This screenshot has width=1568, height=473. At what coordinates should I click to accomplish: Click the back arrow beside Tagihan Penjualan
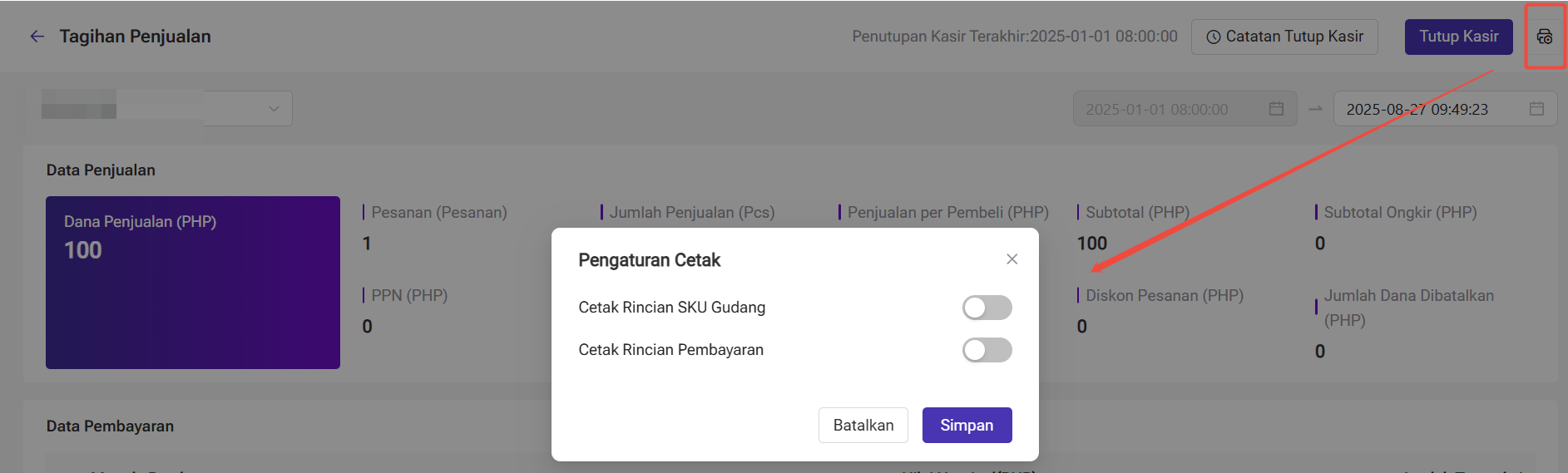37,37
